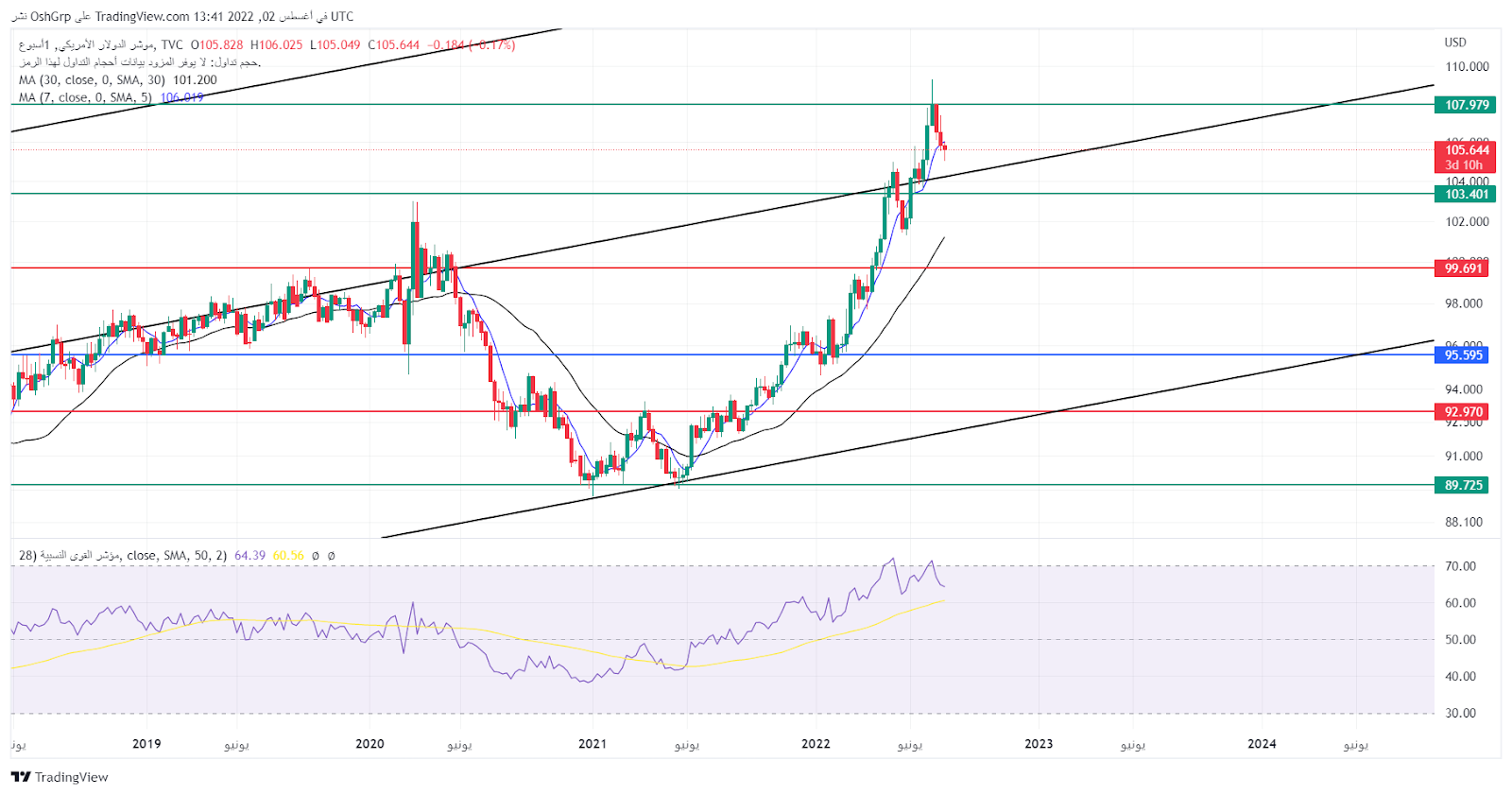Select the MA (30, close, 0, SMA, 30) legend
Viewport: 1512px width, 795px height.
click(x=92, y=80)
